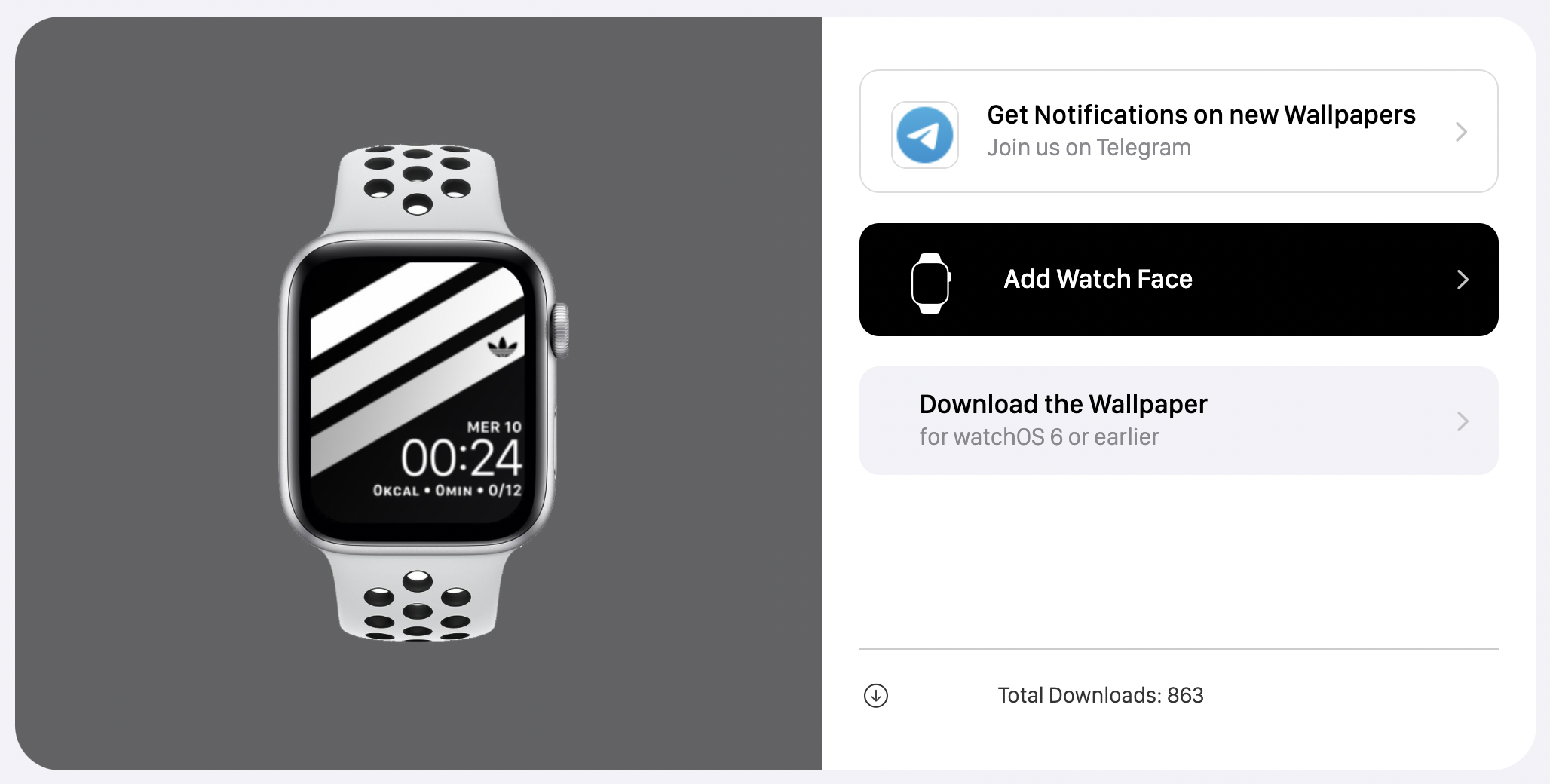1550x784 pixels.
Task: Click the 00:24 time on watch
Action: point(461,458)
